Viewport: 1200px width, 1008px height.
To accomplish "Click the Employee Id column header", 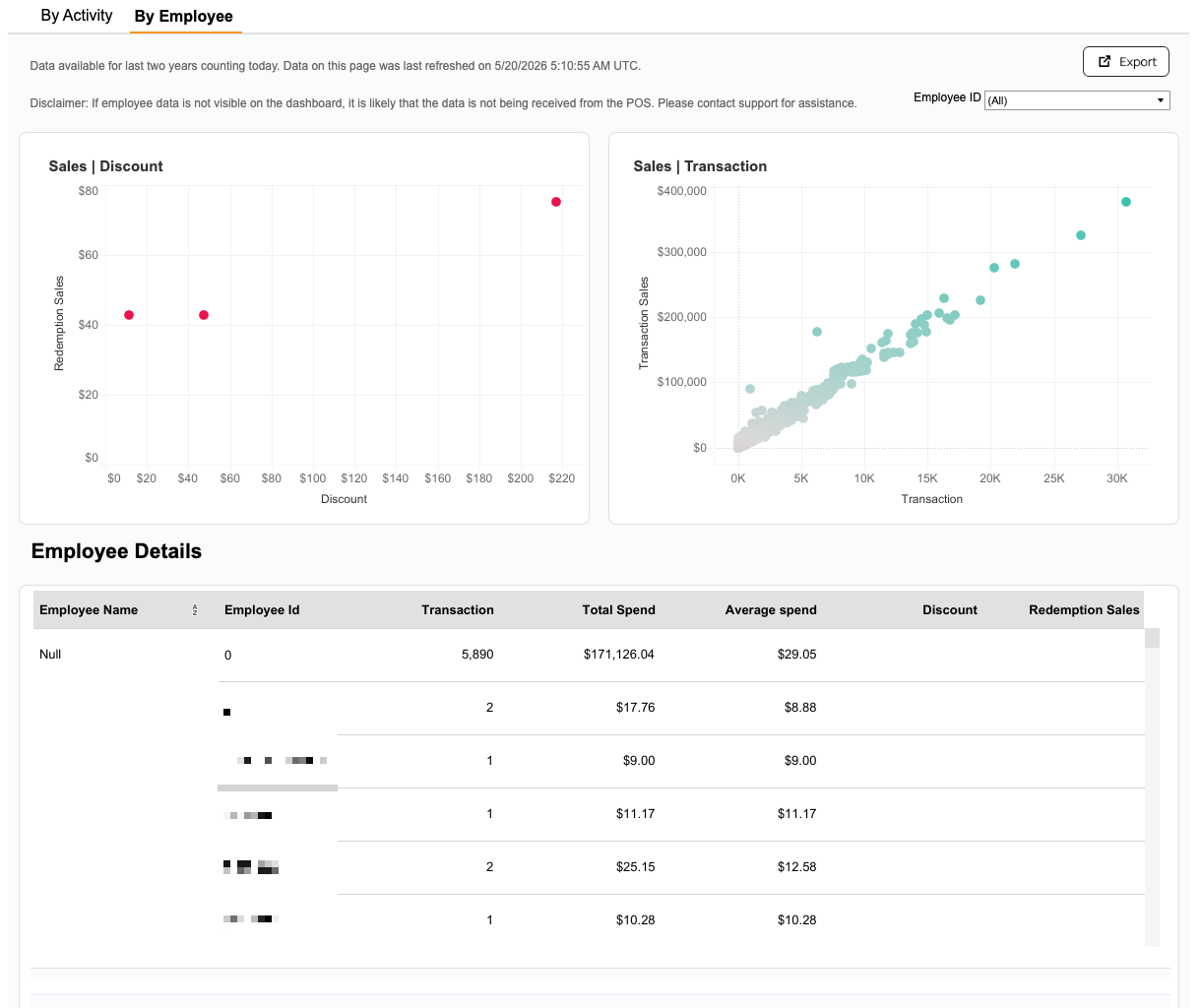I will 262,610.
